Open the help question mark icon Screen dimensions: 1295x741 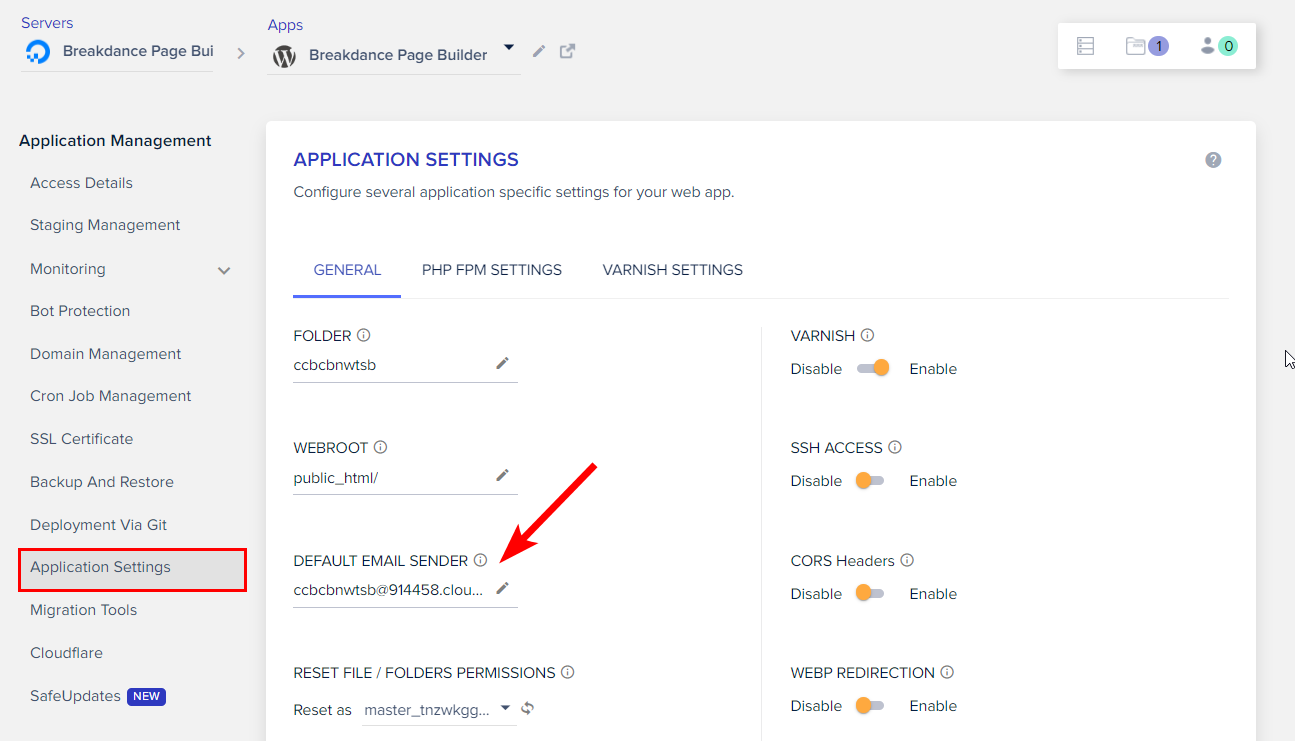1213,160
